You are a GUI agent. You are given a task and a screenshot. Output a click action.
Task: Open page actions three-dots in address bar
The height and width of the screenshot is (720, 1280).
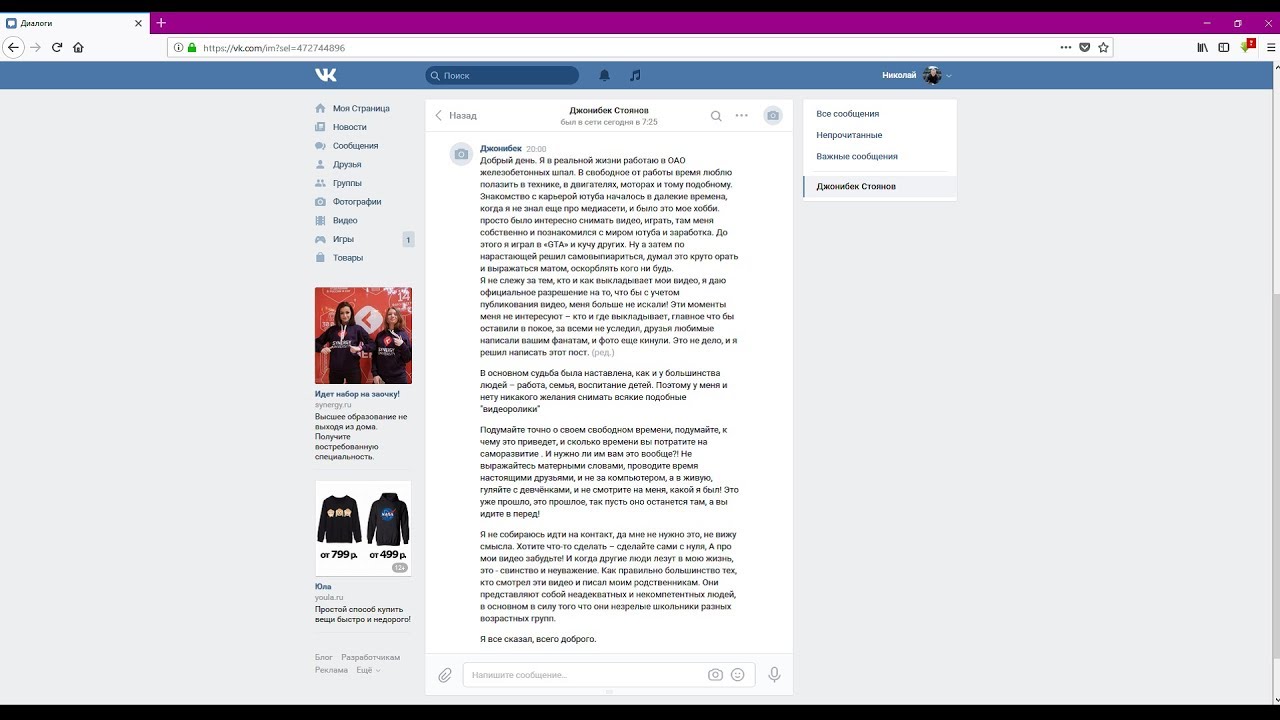[1066, 47]
